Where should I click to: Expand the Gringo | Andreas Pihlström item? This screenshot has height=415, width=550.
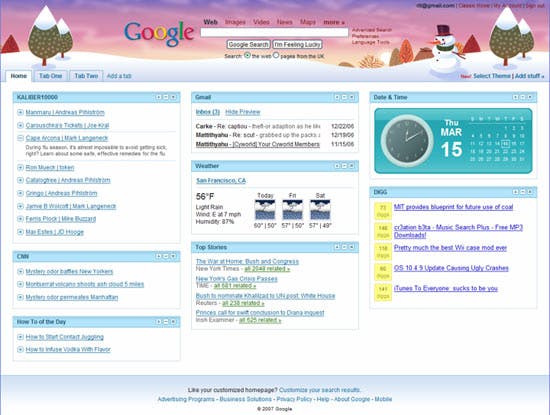point(20,193)
